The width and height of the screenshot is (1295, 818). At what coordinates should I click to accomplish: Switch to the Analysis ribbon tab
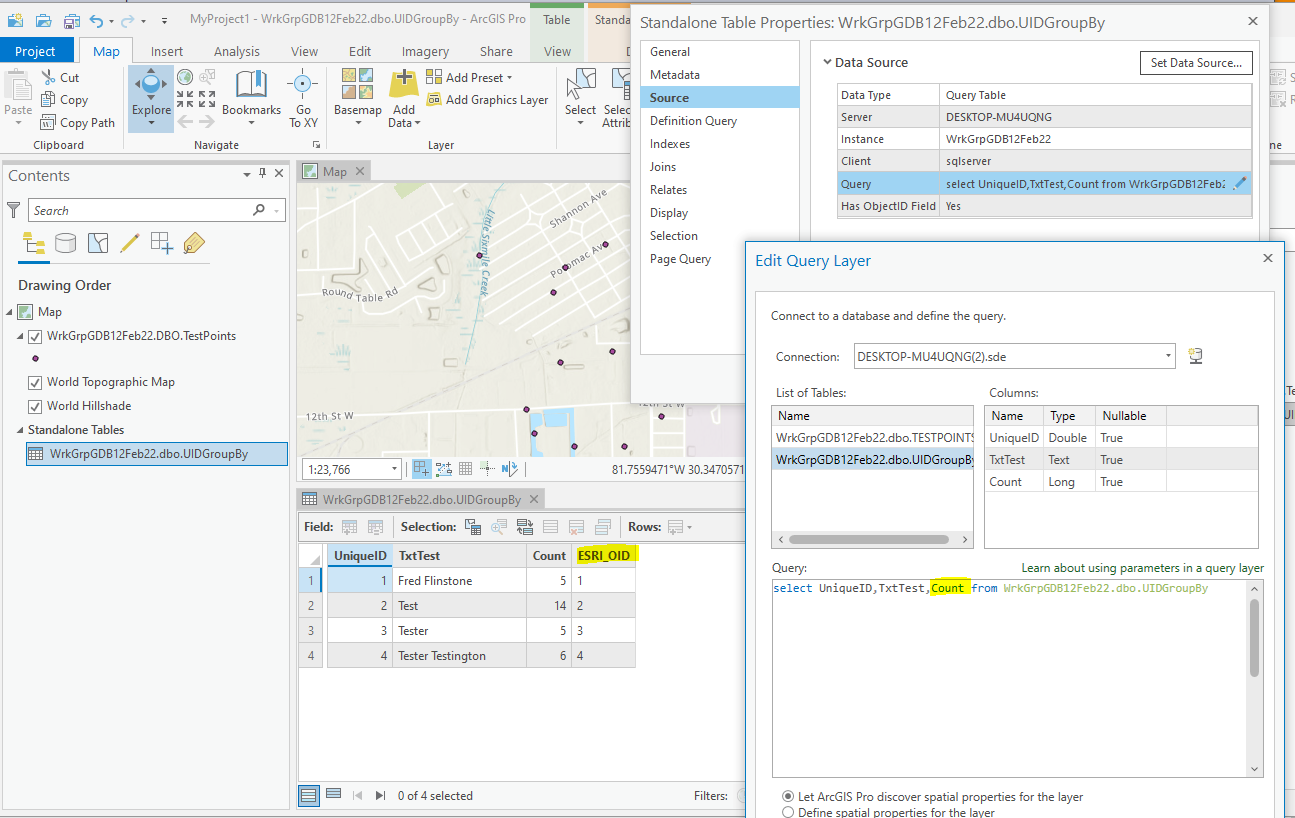[236, 52]
